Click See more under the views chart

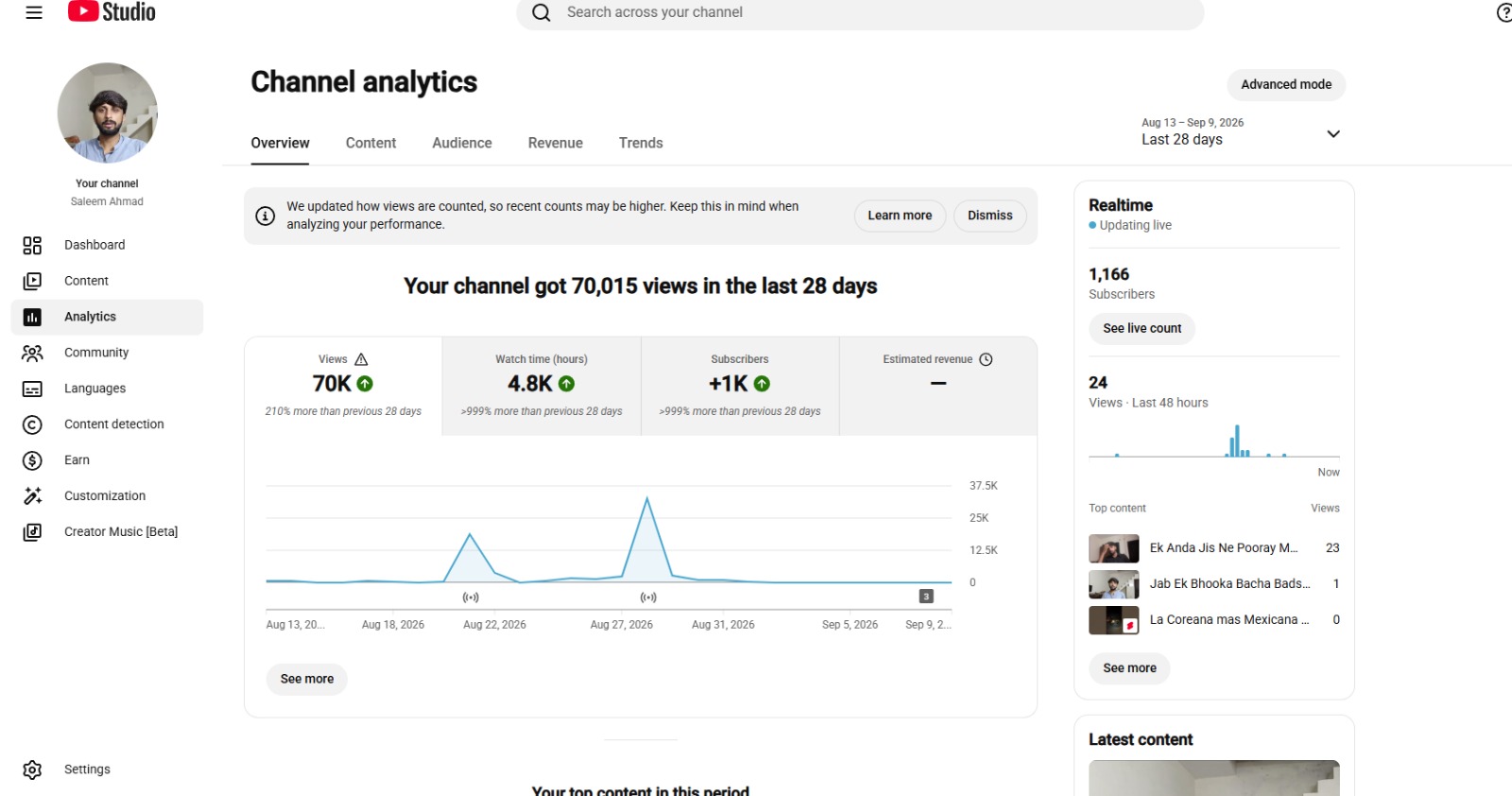point(307,680)
